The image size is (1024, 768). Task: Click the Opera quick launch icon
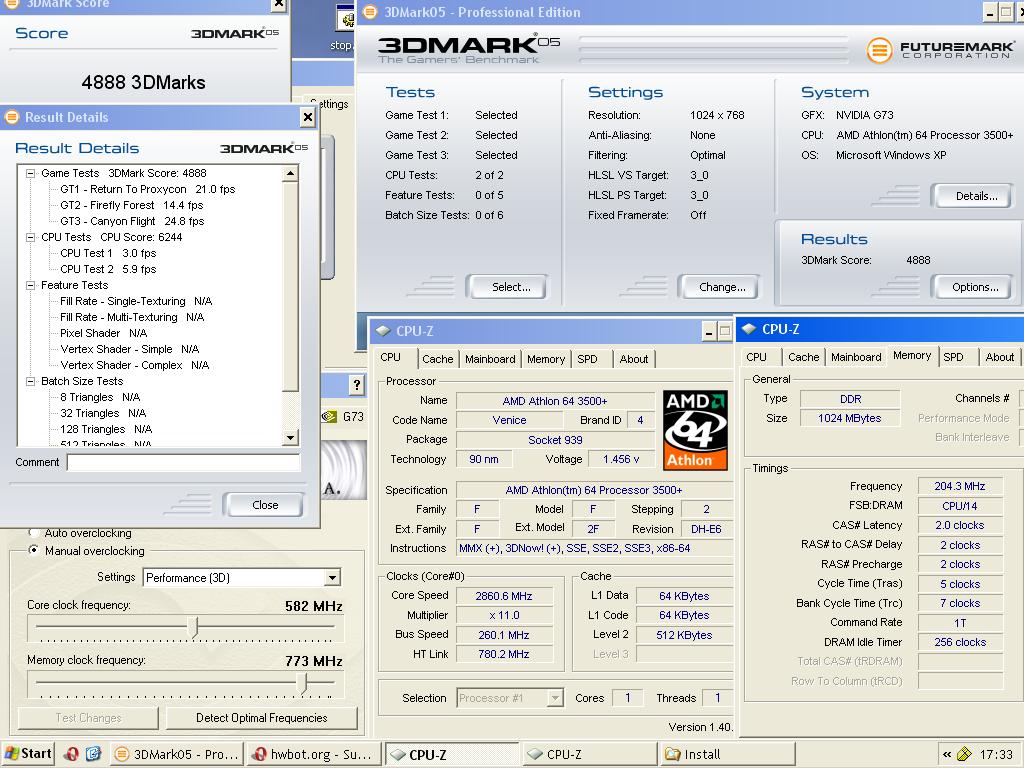coord(71,754)
